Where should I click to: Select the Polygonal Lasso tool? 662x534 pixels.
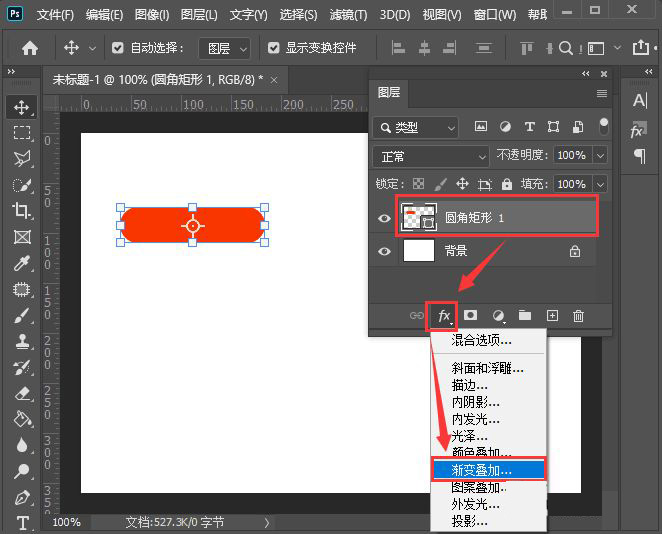(x=22, y=159)
